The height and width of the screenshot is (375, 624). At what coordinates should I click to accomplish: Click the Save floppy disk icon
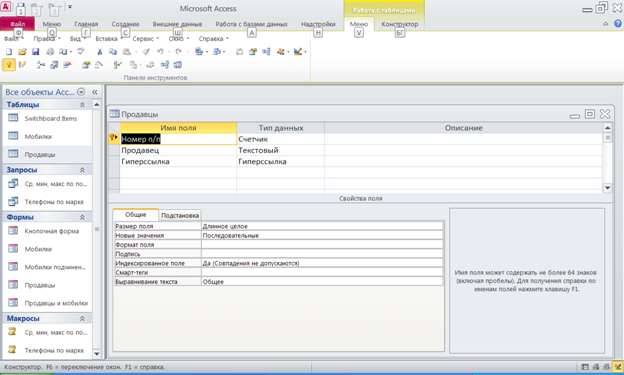point(35,51)
